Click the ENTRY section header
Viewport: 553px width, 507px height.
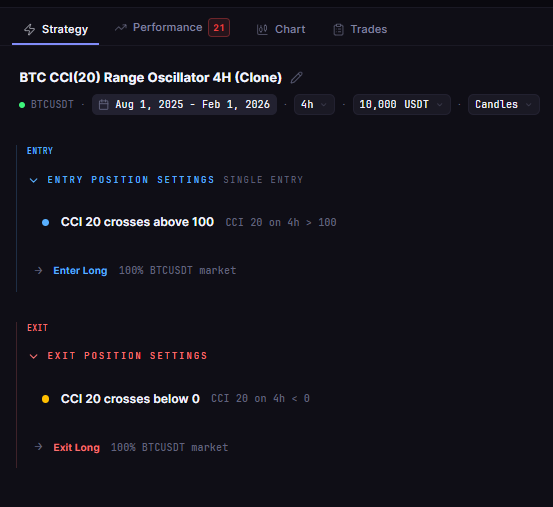(x=40, y=151)
